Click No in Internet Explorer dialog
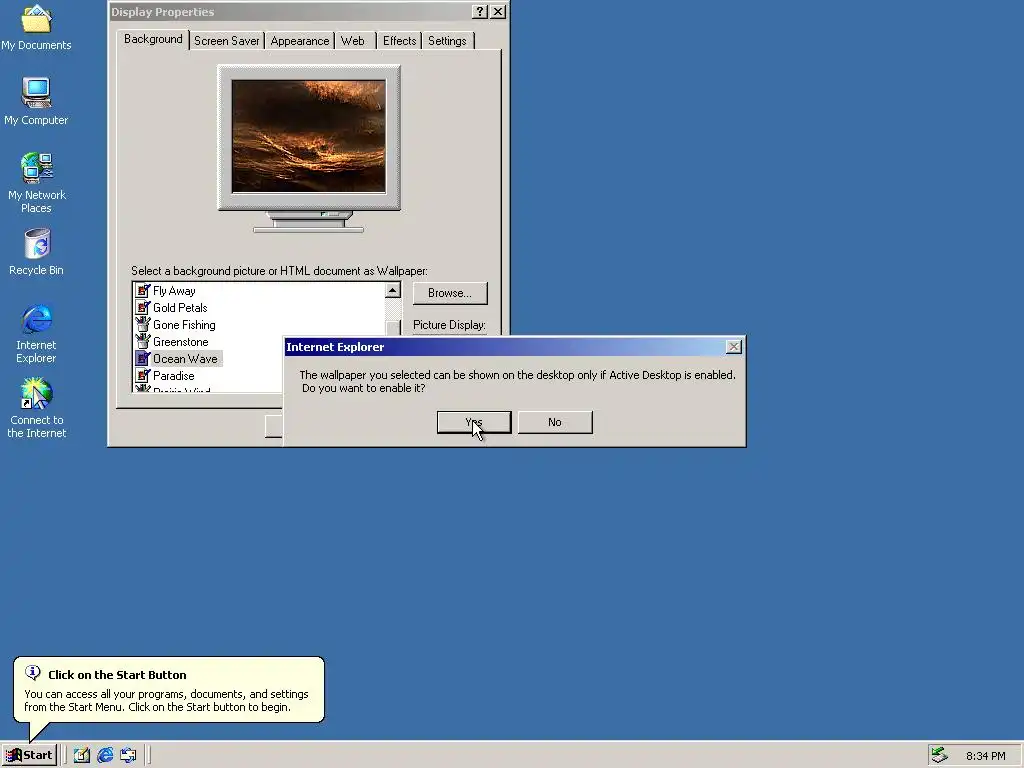Viewport: 1024px width, 768px height. 555,422
